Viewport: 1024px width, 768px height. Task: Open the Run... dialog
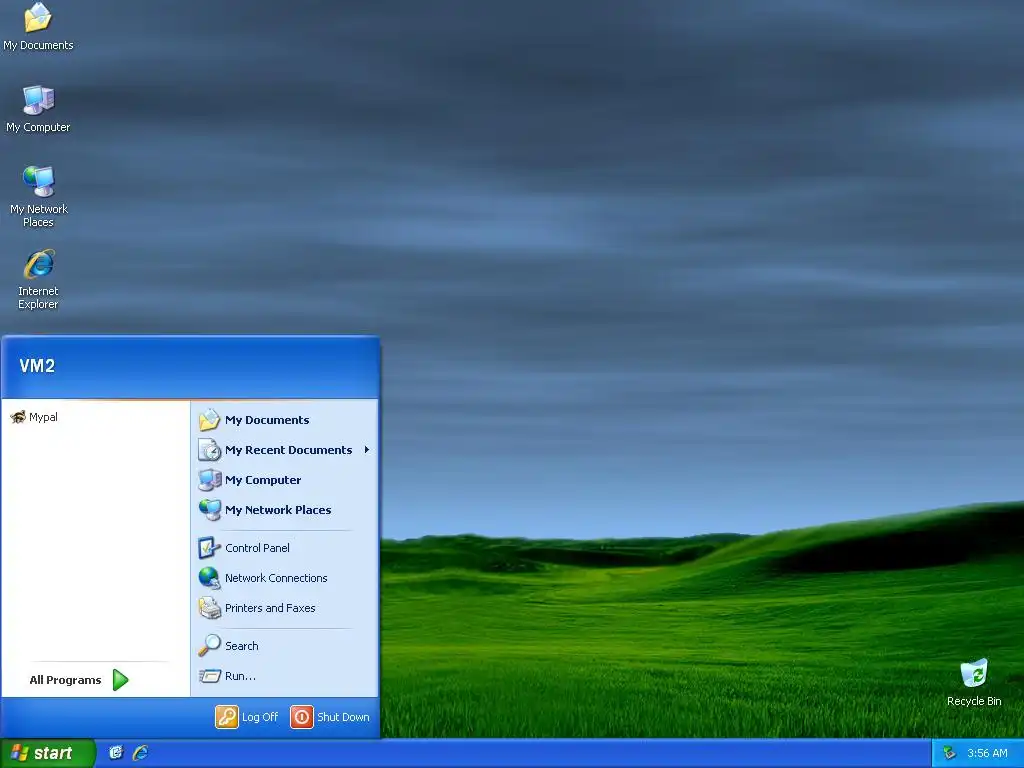point(287,676)
